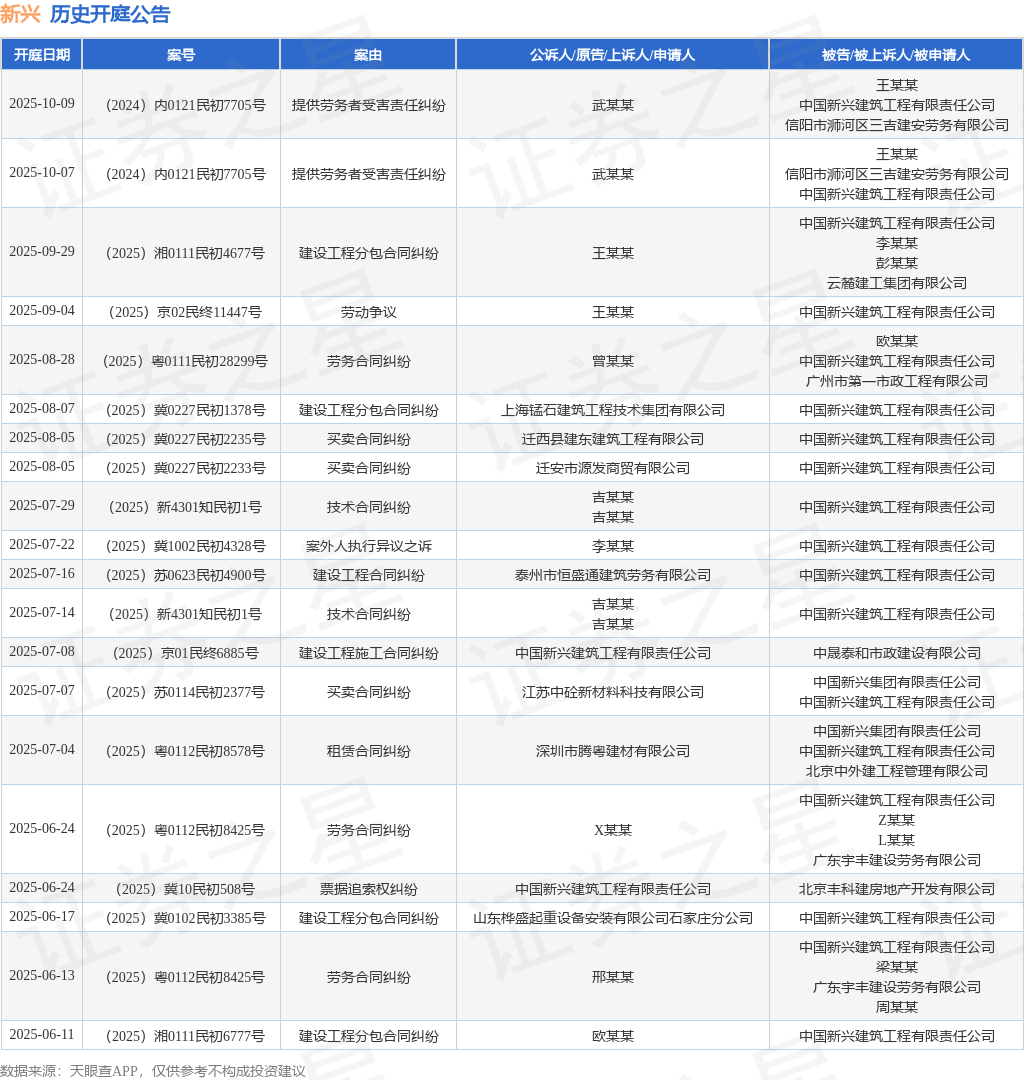The width and height of the screenshot is (1024, 1080).
Task: Click the 劳动争议 case cause cell
Action: [x=368, y=312]
